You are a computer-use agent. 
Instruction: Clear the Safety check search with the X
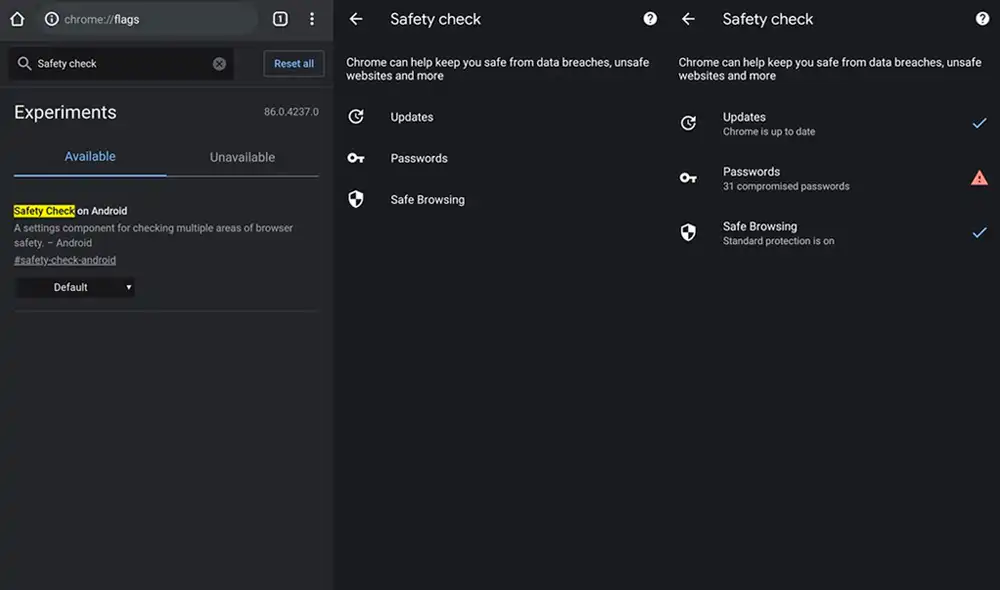pos(218,62)
